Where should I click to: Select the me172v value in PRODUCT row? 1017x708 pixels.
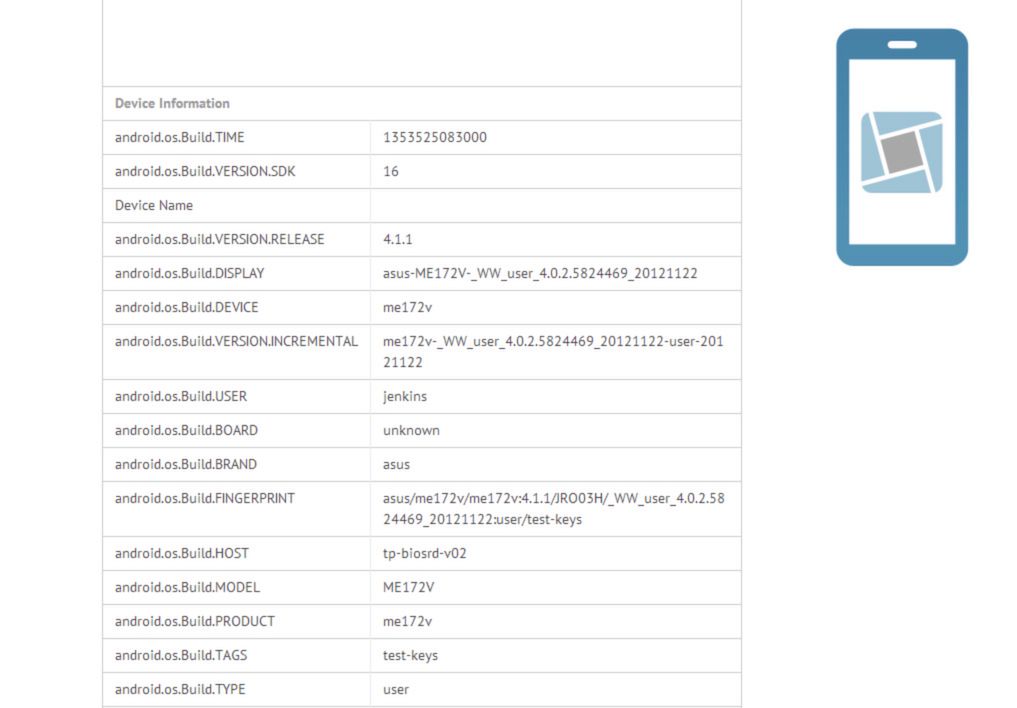coord(407,621)
